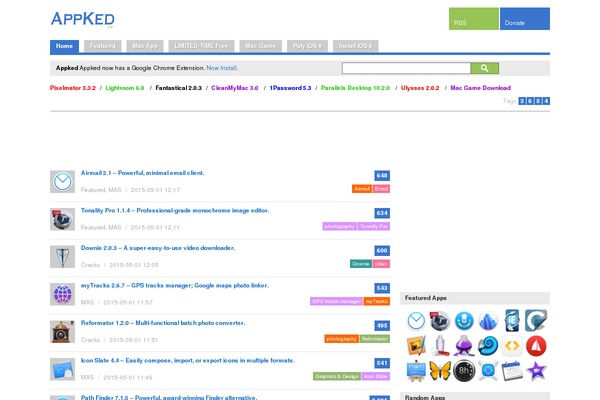Open the Parallels Desktop 10.2.0 quick link
This screenshot has height=400, width=600.
355,88
